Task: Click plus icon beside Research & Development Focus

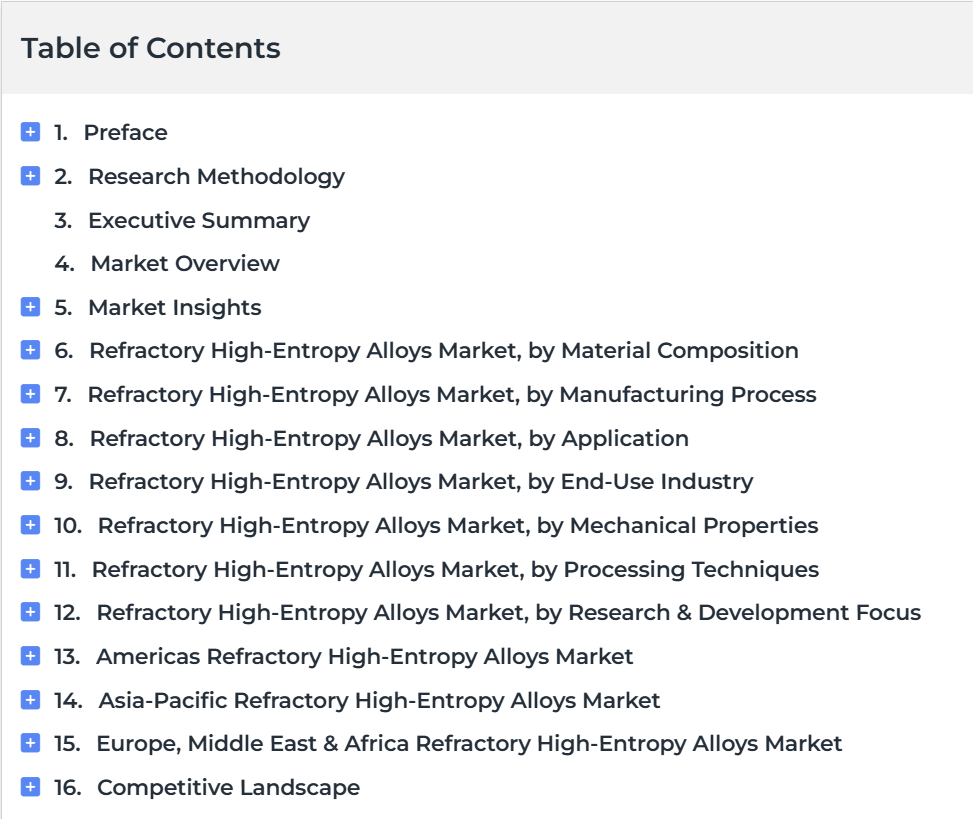Action: pyautogui.click(x=30, y=612)
